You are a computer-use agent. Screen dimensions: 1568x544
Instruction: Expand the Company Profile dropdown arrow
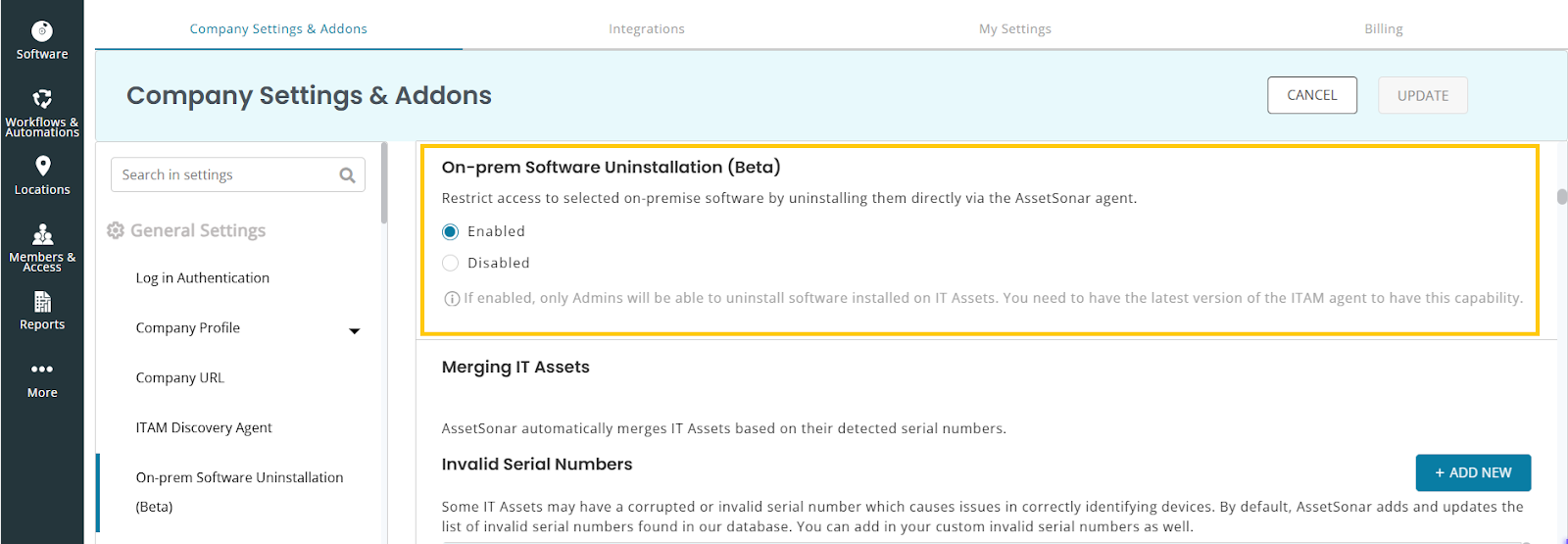point(355,331)
